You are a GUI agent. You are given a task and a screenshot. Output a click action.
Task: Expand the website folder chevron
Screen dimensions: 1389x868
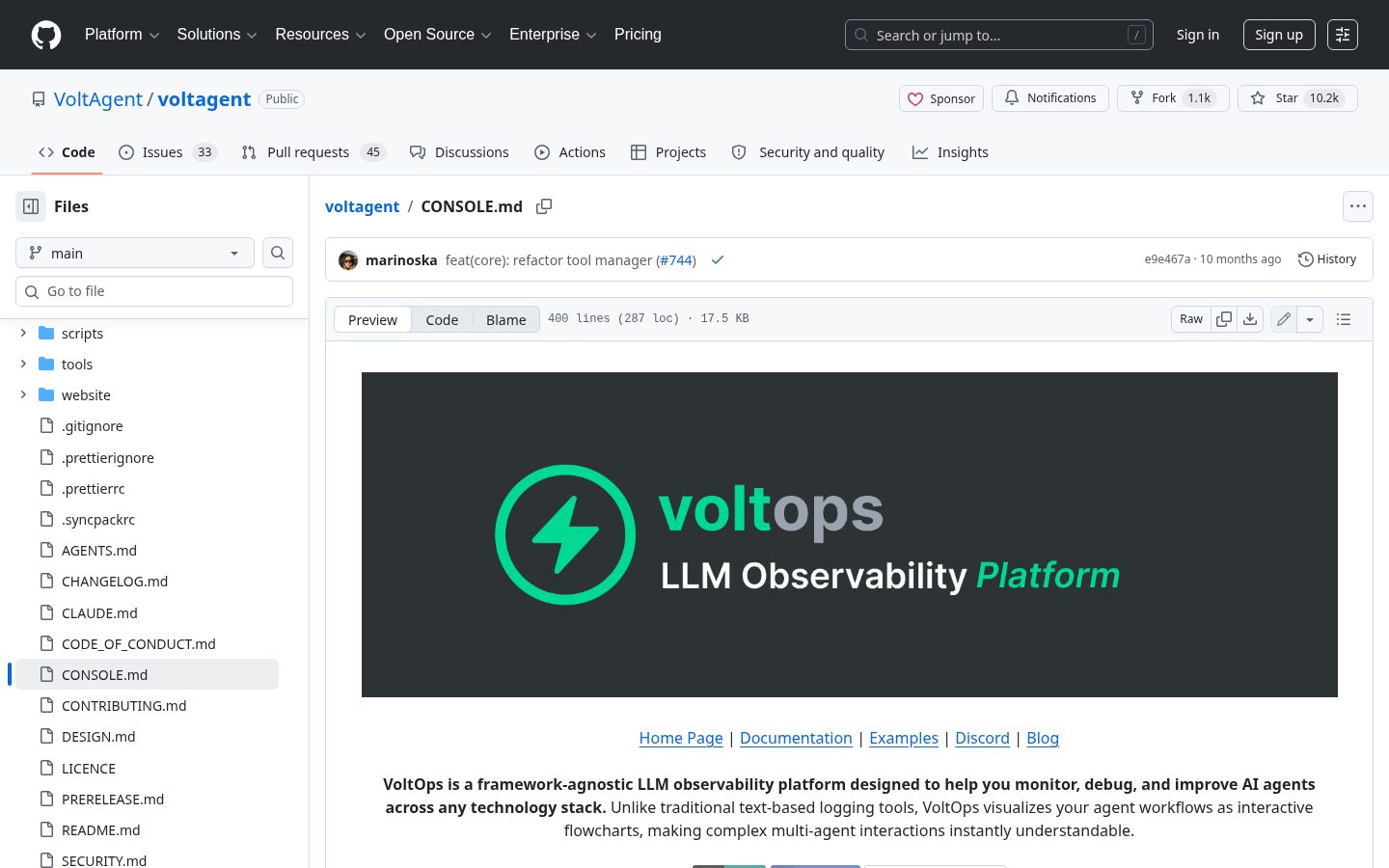click(x=23, y=395)
